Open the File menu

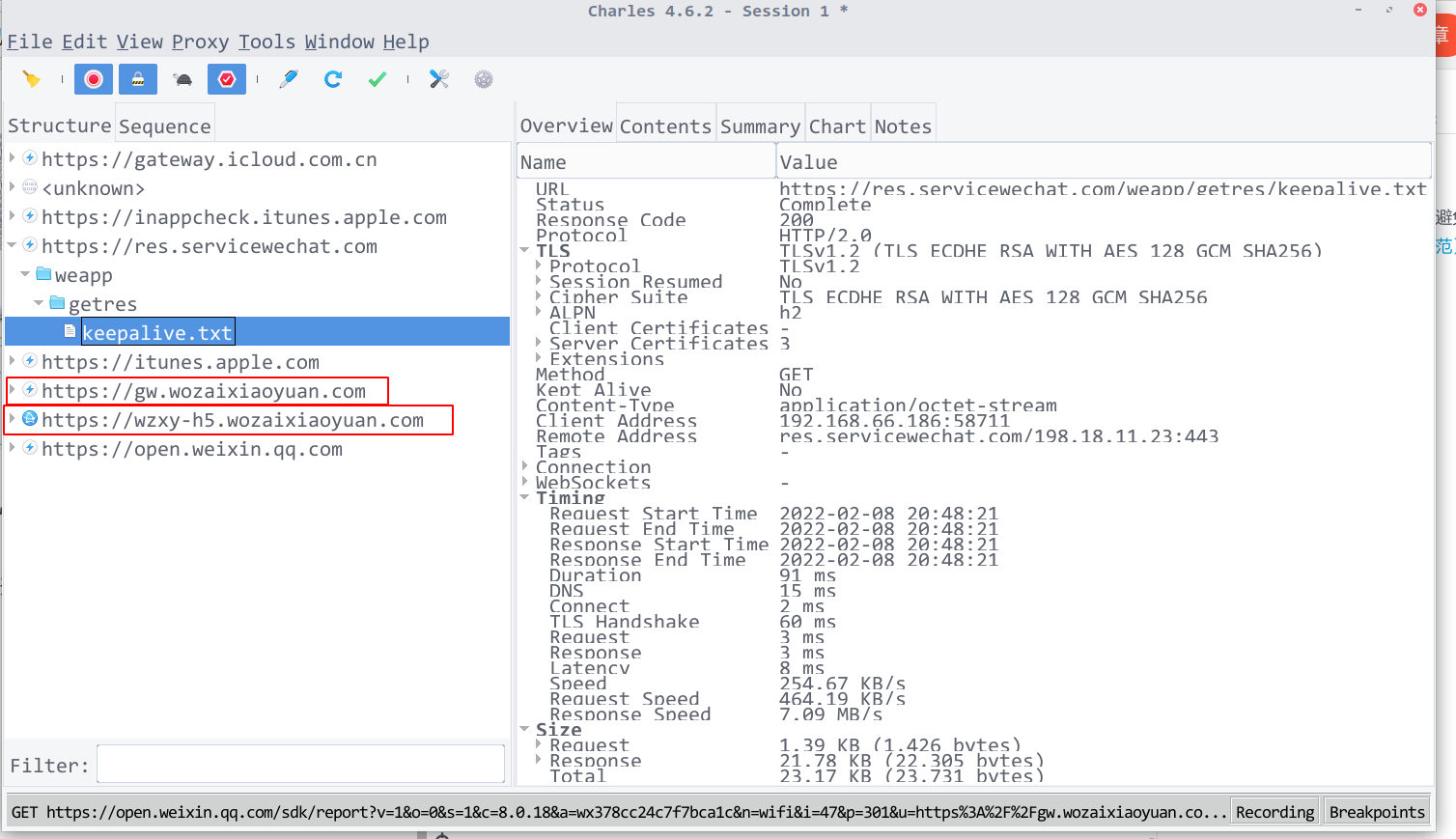point(30,42)
